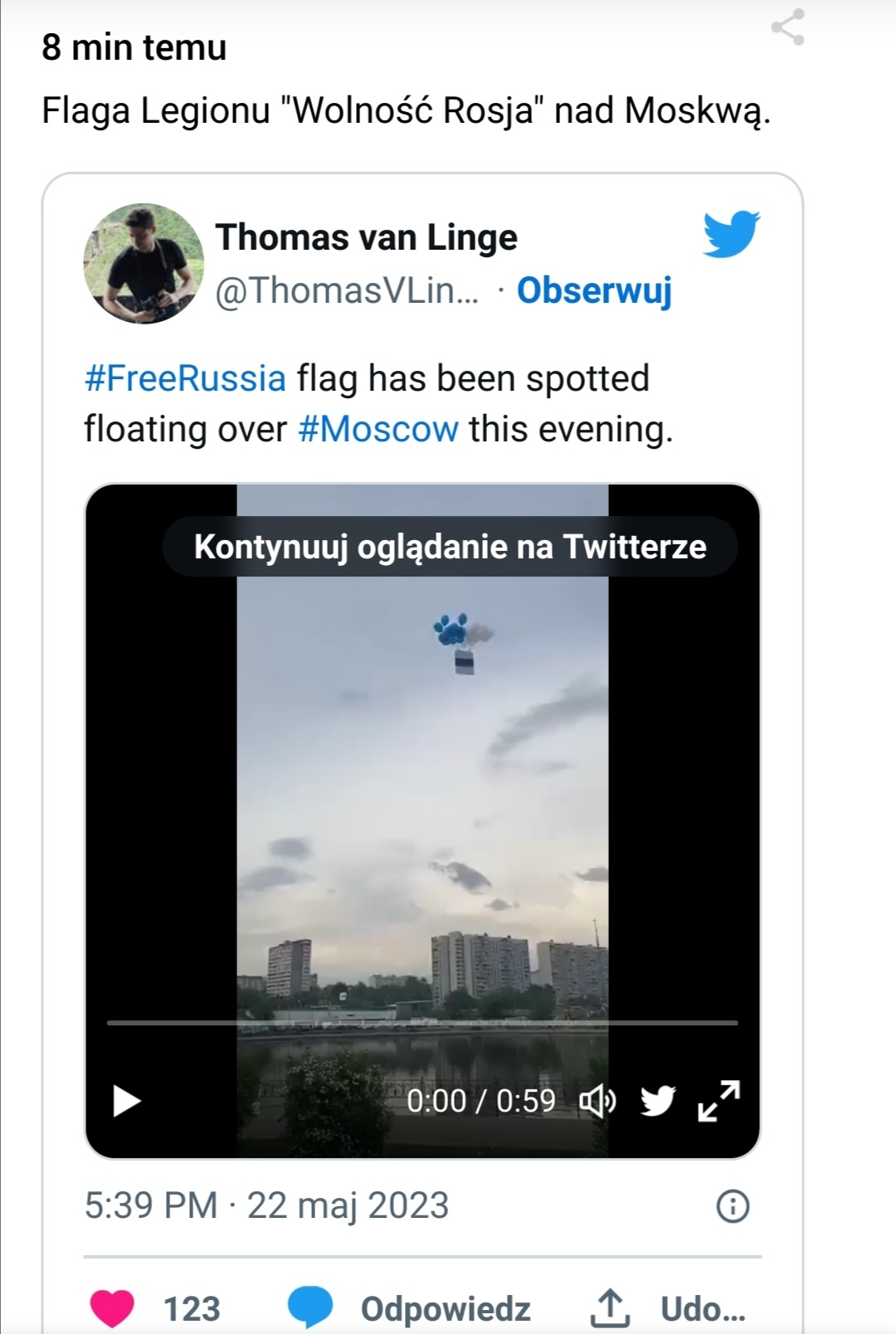
Task: Like the tweet with the heart icon
Action: tap(112, 1309)
